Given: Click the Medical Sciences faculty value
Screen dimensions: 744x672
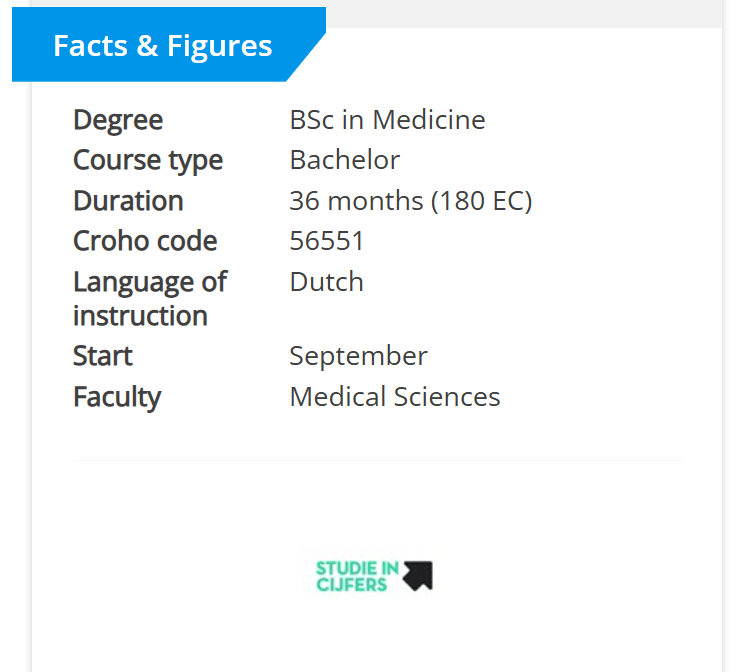Looking at the screenshot, I should pos(395,397).
